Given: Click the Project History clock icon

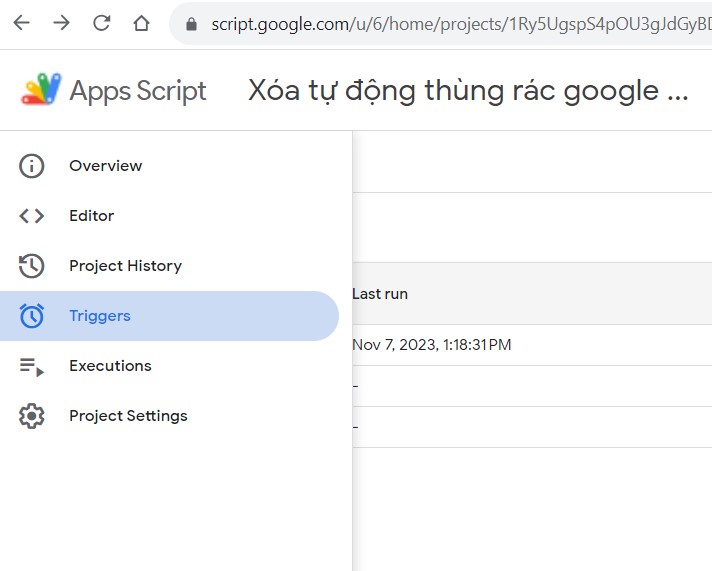Looking at the screenshot, I should coord(31,266).
